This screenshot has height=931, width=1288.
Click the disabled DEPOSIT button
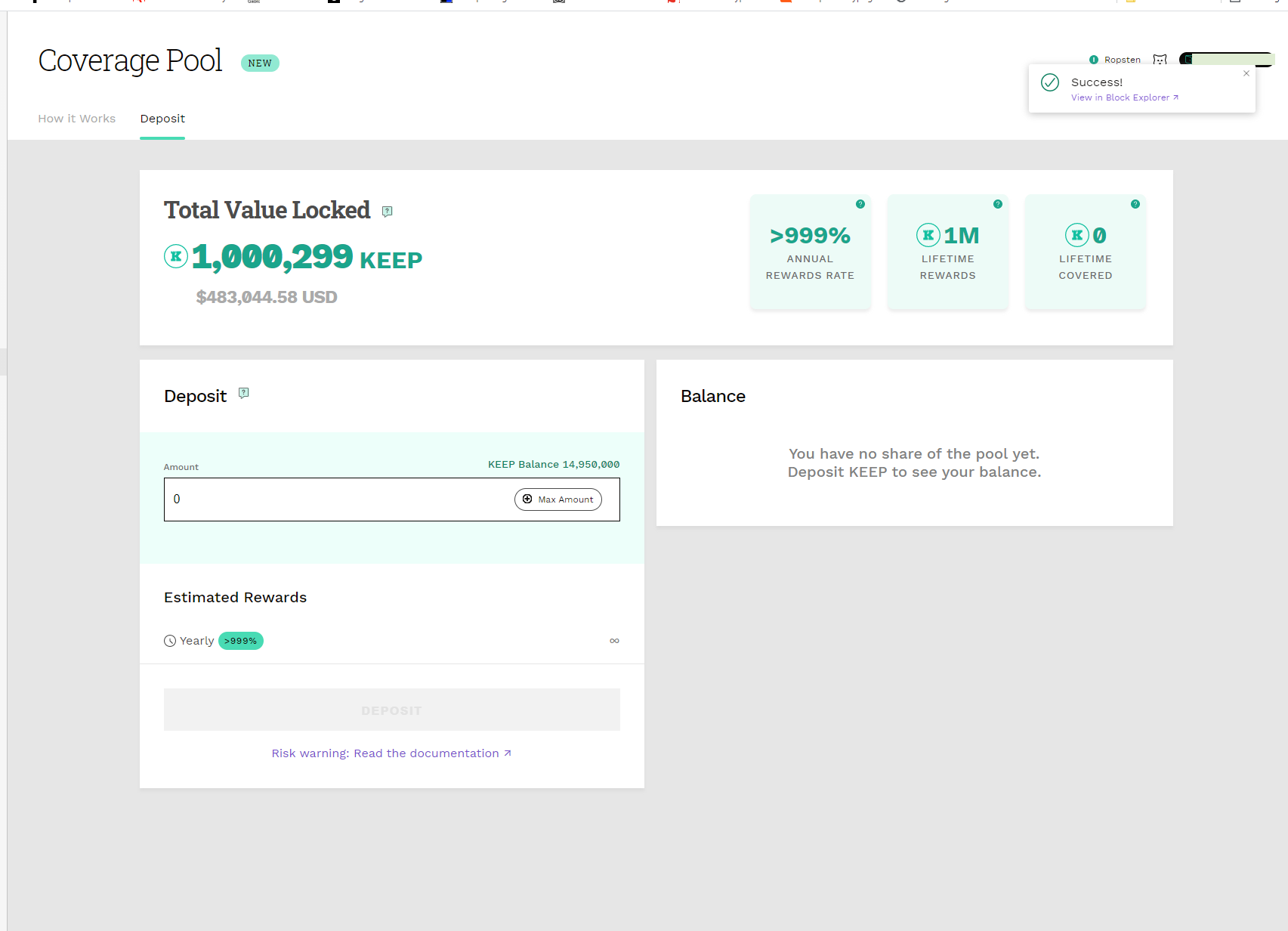392,710
